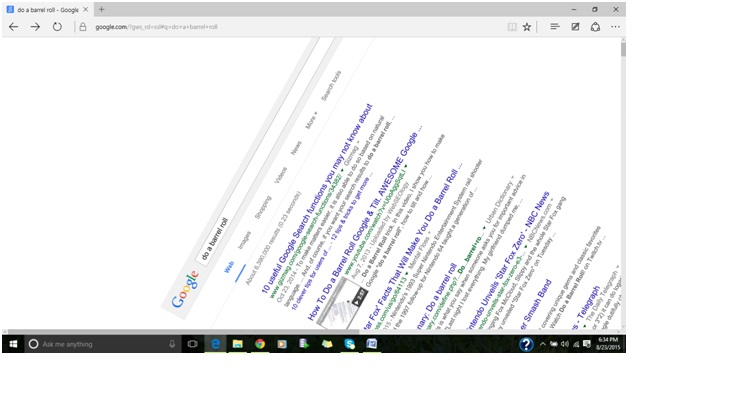The height and width of the screenshot is (394, 736).
Task: Open the tilted Images search tab
Action: click(x=244, y=240)
